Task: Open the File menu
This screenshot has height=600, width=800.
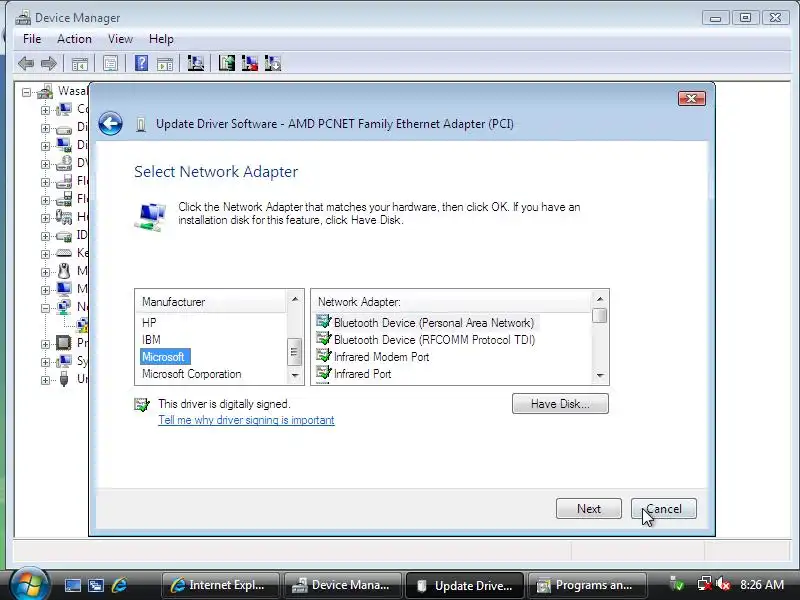Action: click(32, 39)
